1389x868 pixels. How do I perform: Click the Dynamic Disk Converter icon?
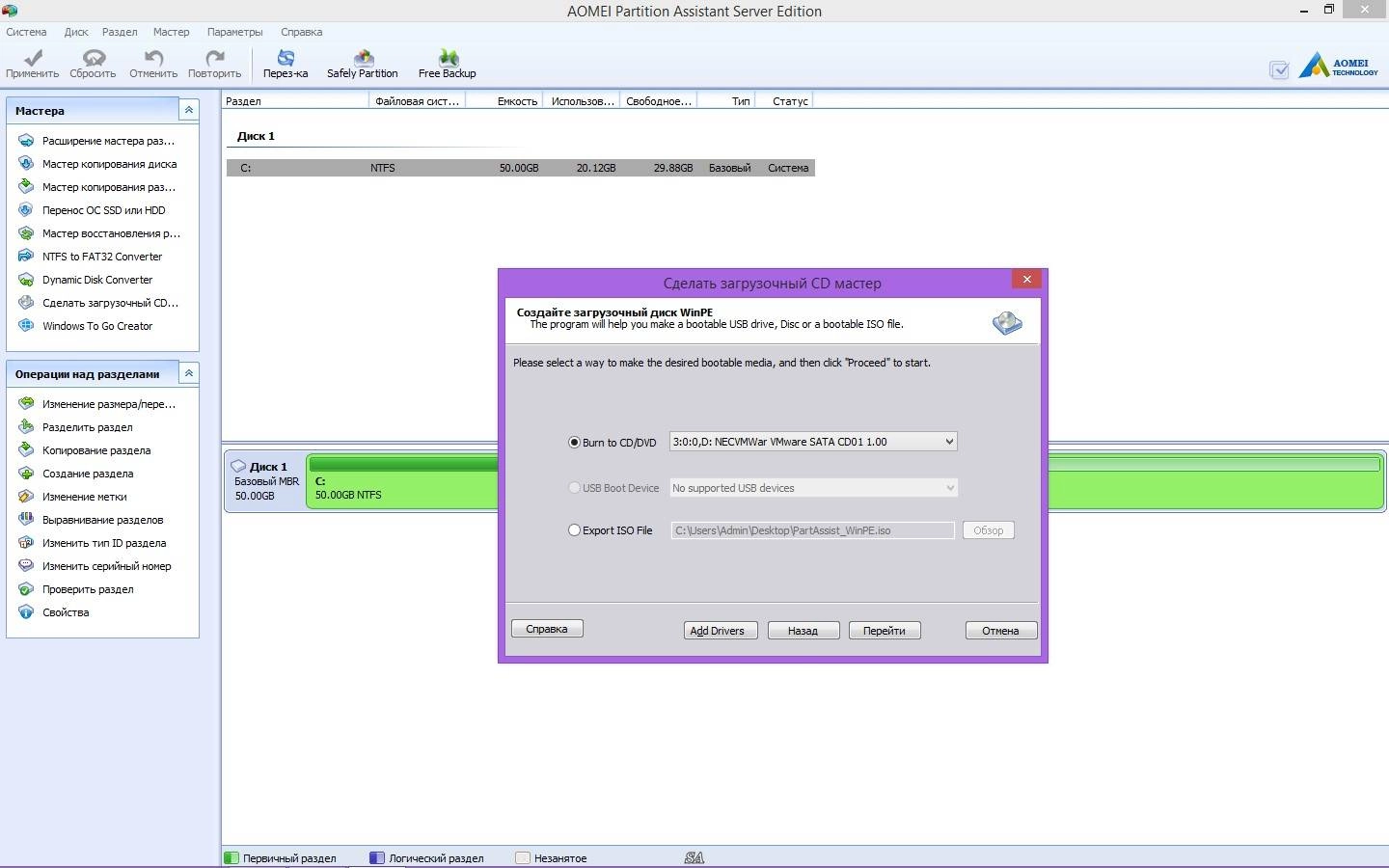click(26, 280)
